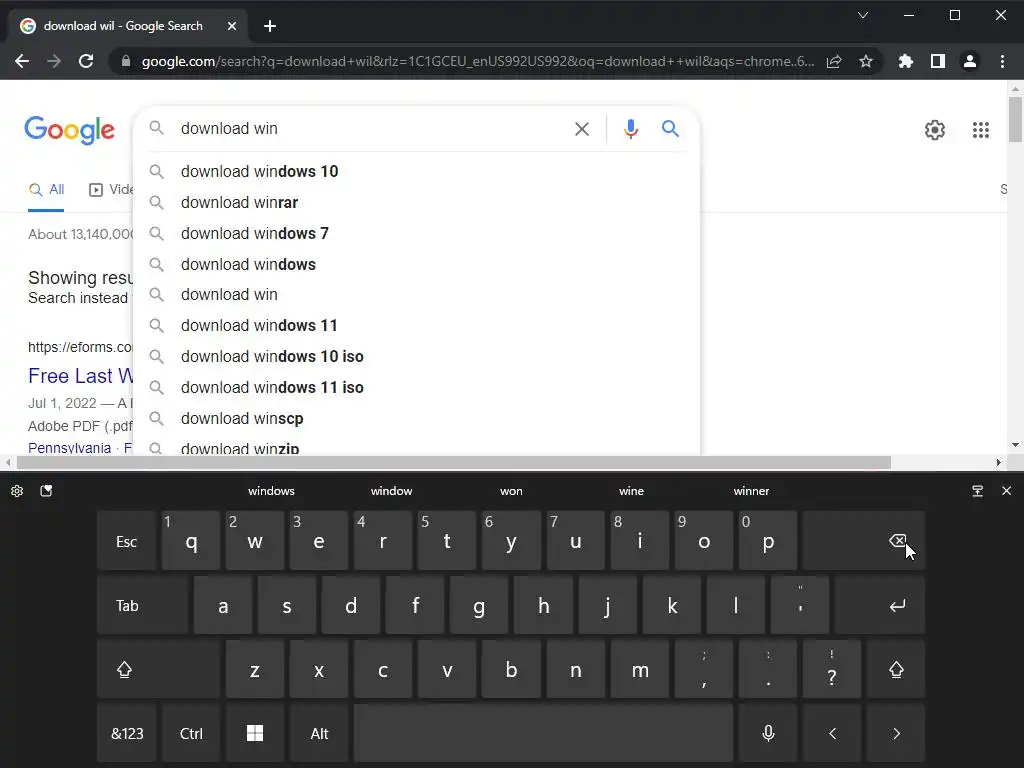
Task: Tap the Ctrl key
Action: [x=191, y=733]
